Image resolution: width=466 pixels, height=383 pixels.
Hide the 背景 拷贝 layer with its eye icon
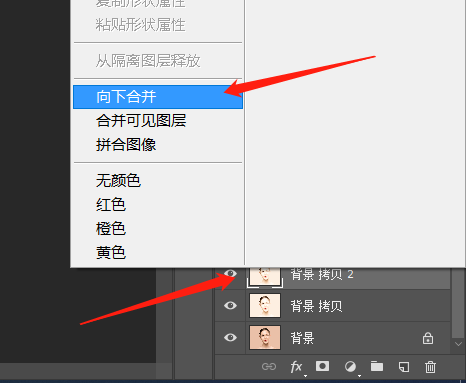click(x=230, y=306)
